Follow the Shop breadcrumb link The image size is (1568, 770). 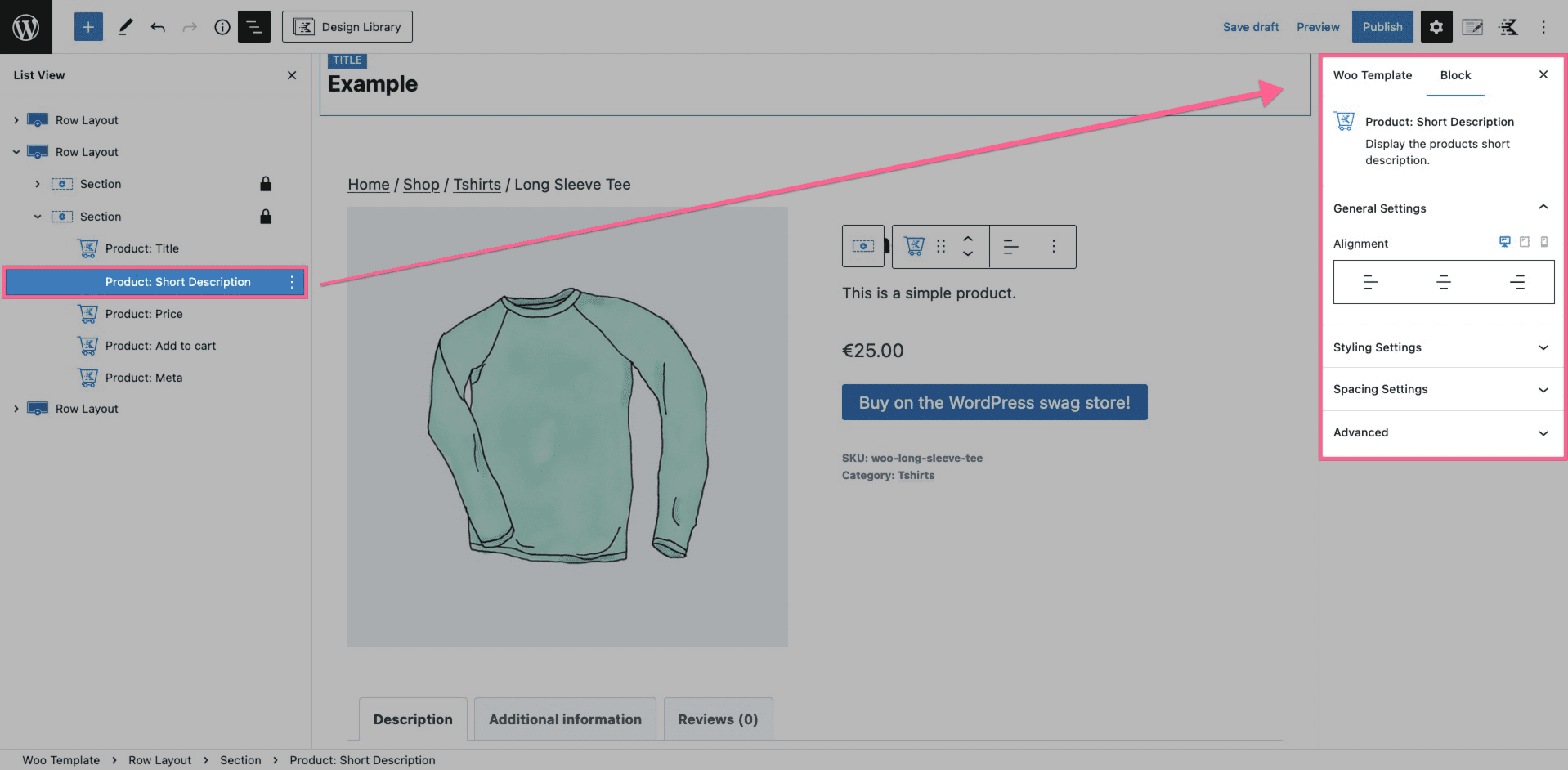[x=421, y=185]
